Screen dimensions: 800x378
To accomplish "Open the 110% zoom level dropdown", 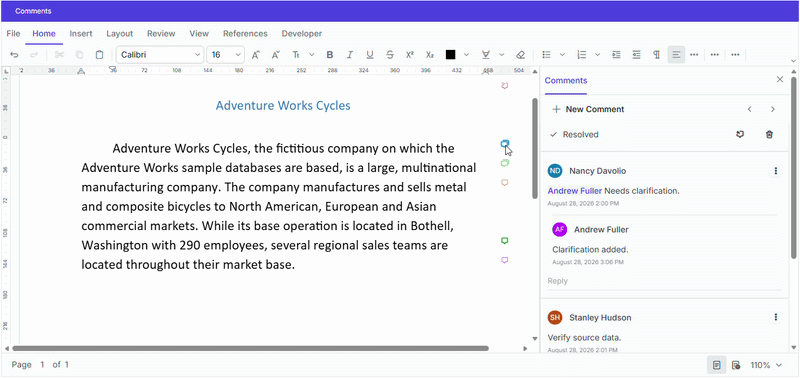I will [x=766, y=365].
